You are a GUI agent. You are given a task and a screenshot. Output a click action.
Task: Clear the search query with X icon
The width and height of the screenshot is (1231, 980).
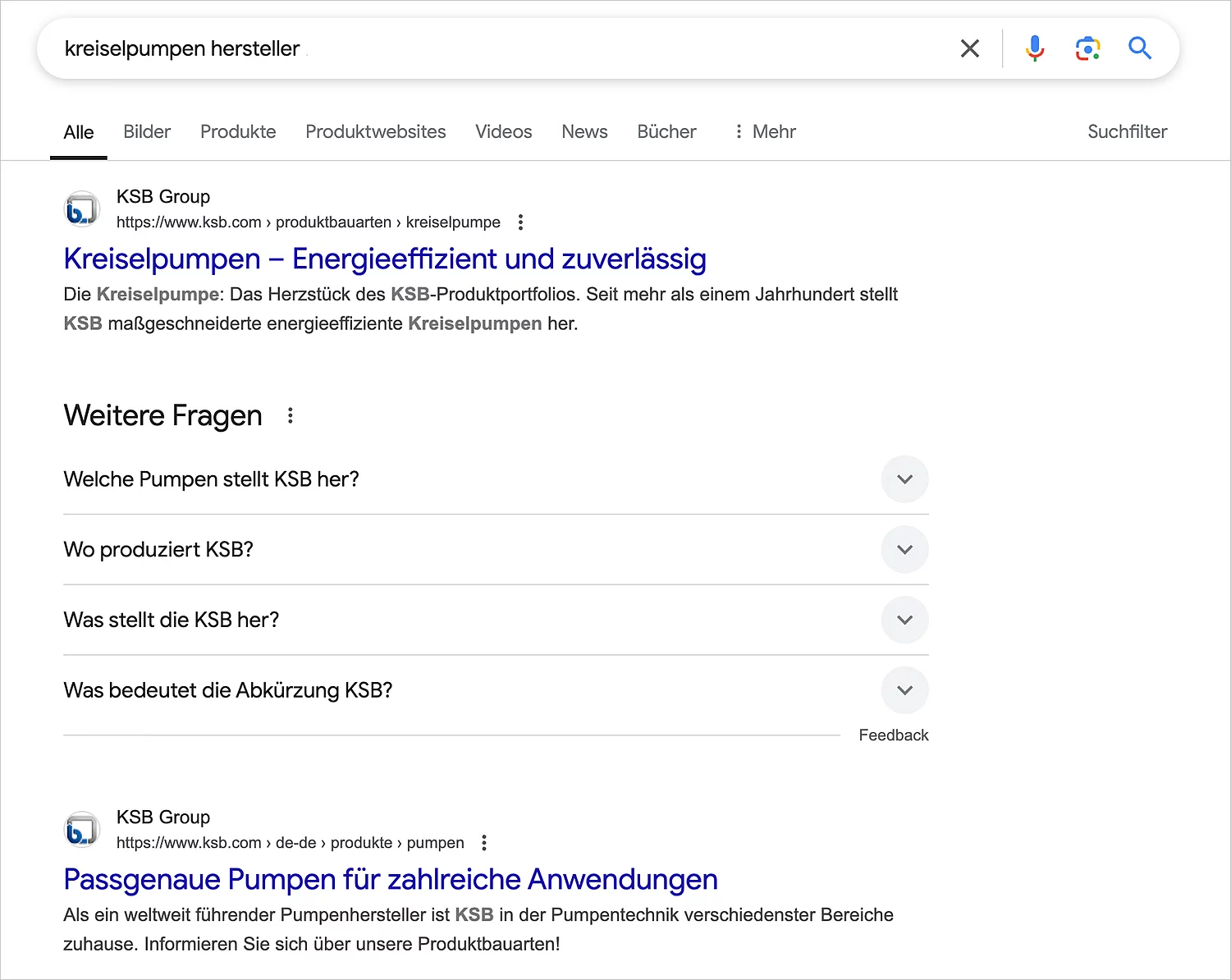(x=969, y=48)
